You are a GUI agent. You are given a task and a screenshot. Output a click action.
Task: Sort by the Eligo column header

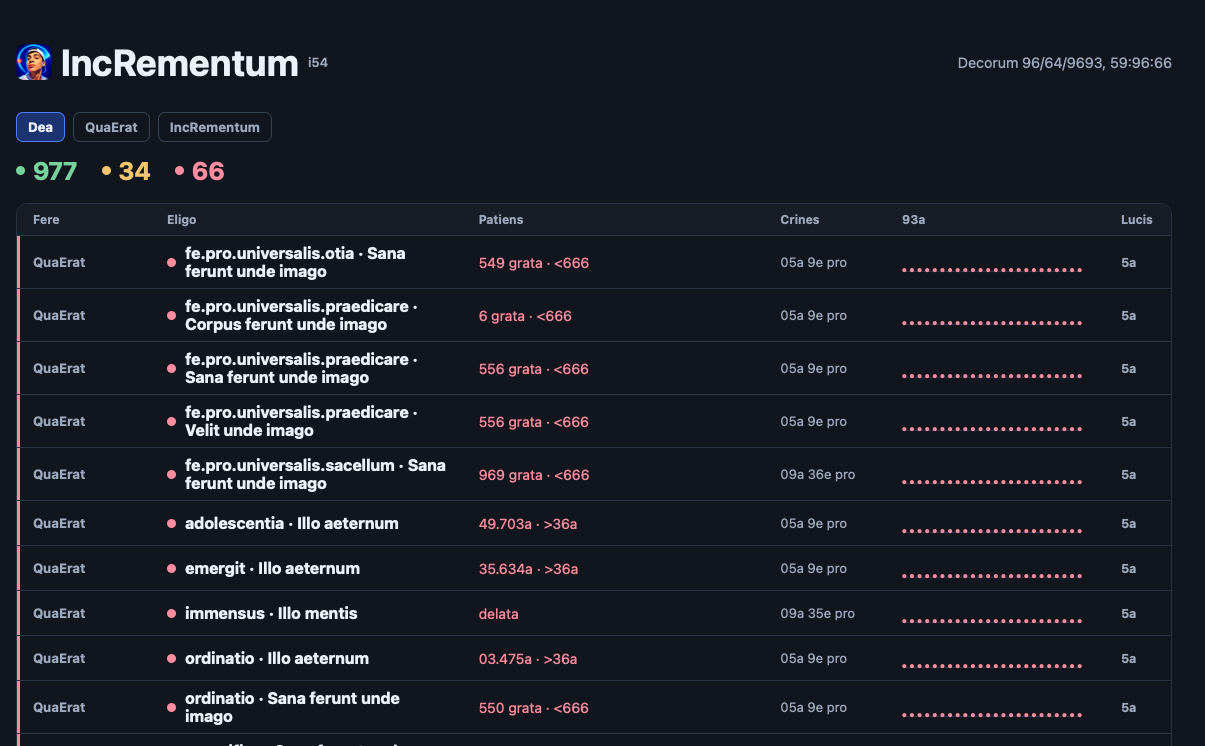(182, 219)
